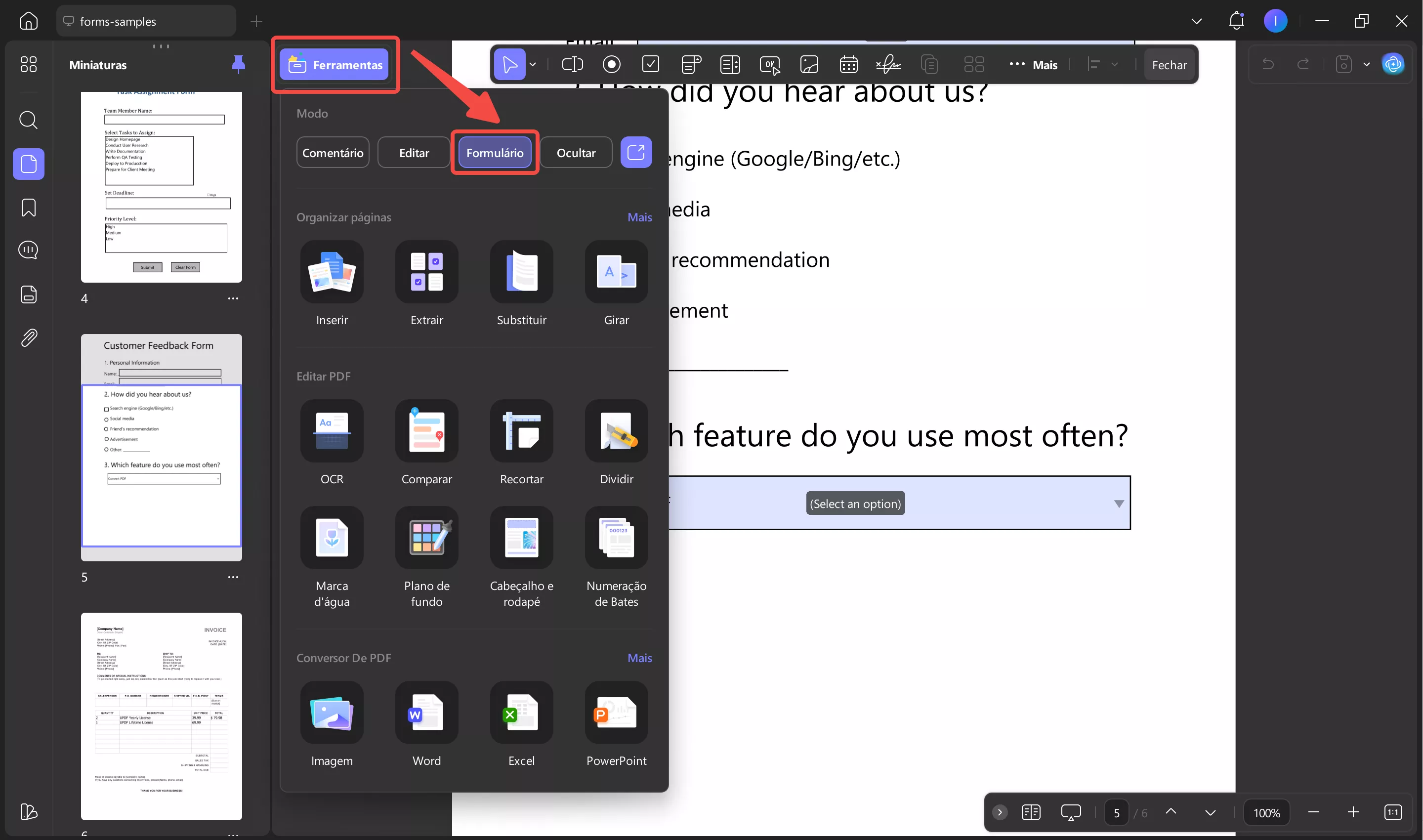Switch to Editar mode
1423x840 pixels.
coord(414,153)
